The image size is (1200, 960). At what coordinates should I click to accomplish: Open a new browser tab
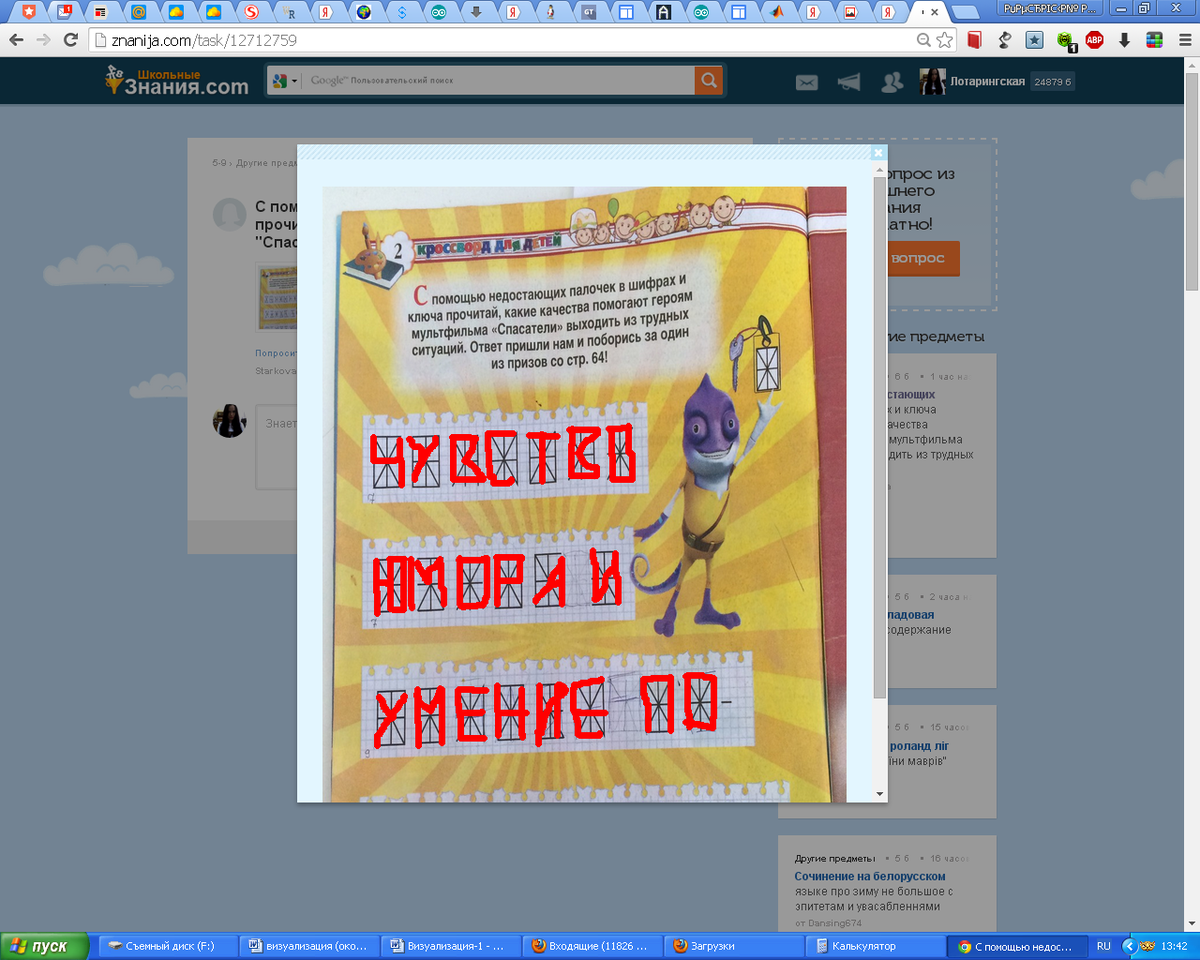(964, 13)
